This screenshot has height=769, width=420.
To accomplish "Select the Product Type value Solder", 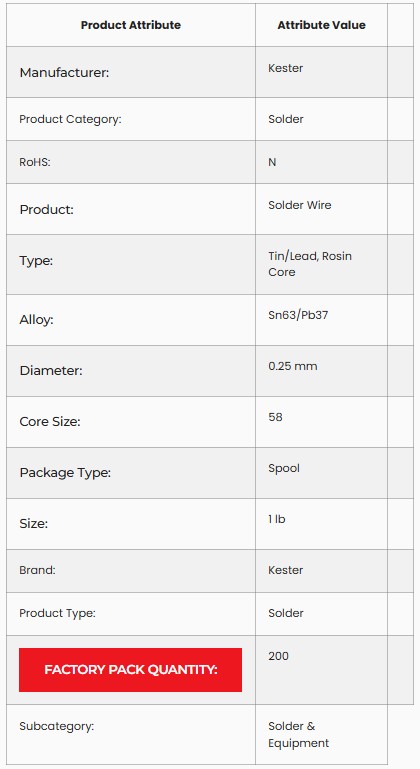I will [286, 613].
